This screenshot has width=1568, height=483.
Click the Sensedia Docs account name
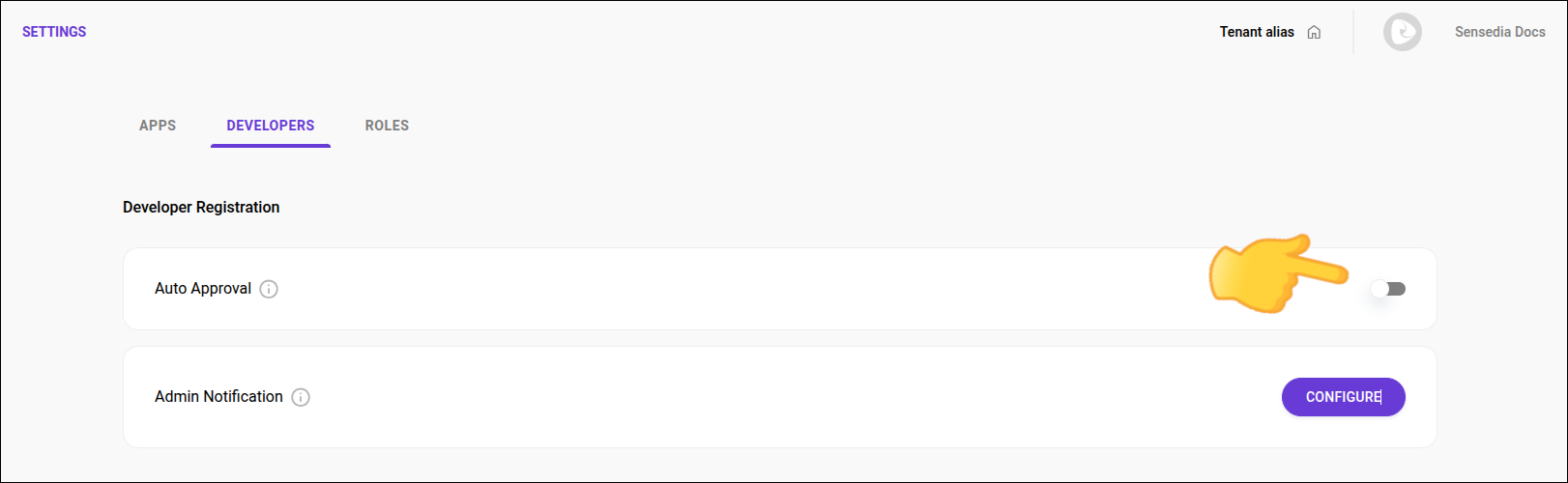pos(1499,32)
